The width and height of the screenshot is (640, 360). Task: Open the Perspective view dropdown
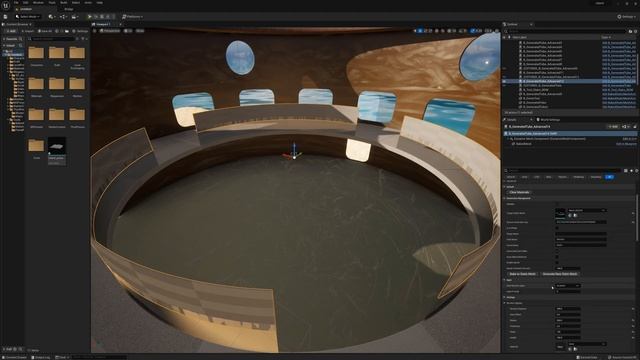110,31
